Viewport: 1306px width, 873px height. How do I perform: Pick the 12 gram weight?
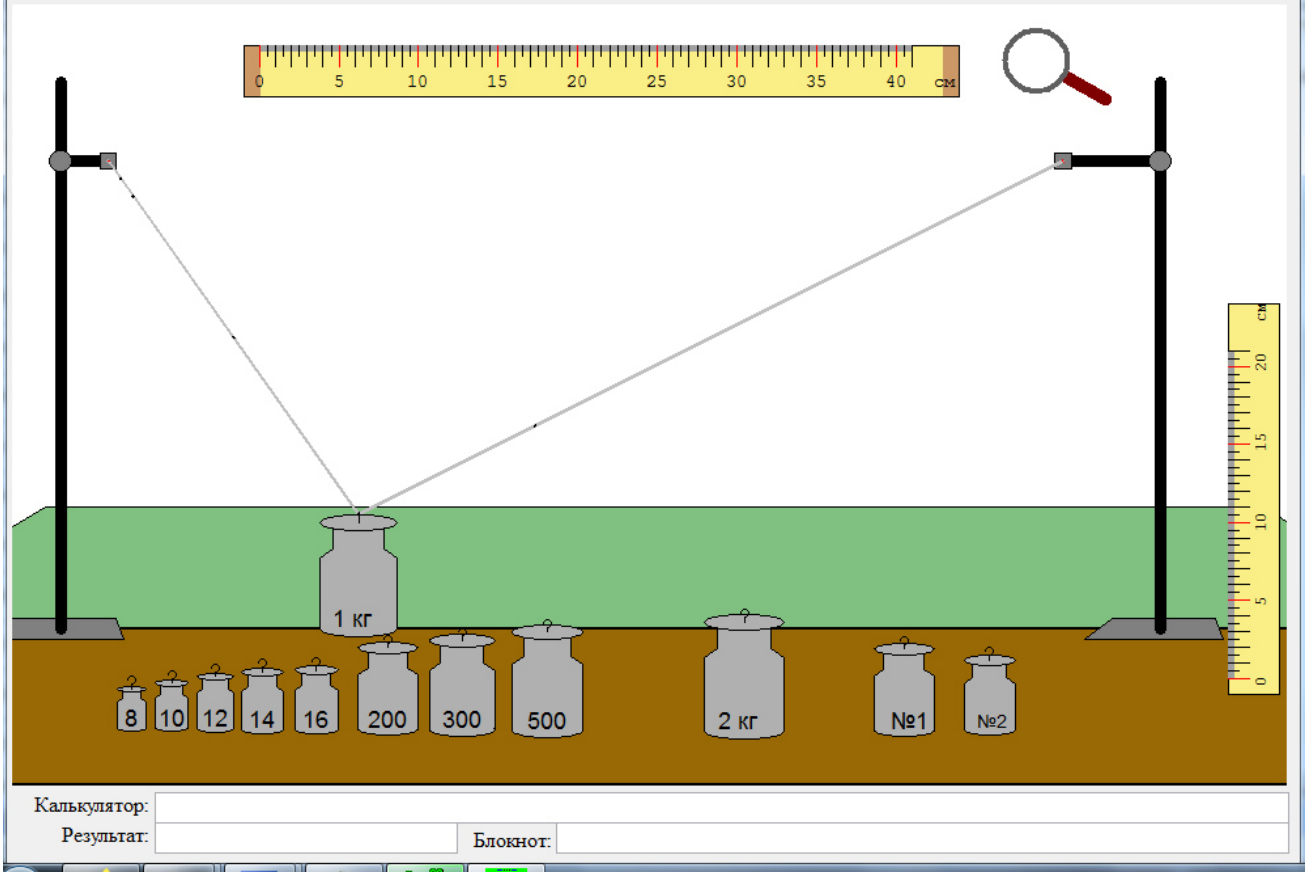[x=215, y=700]
